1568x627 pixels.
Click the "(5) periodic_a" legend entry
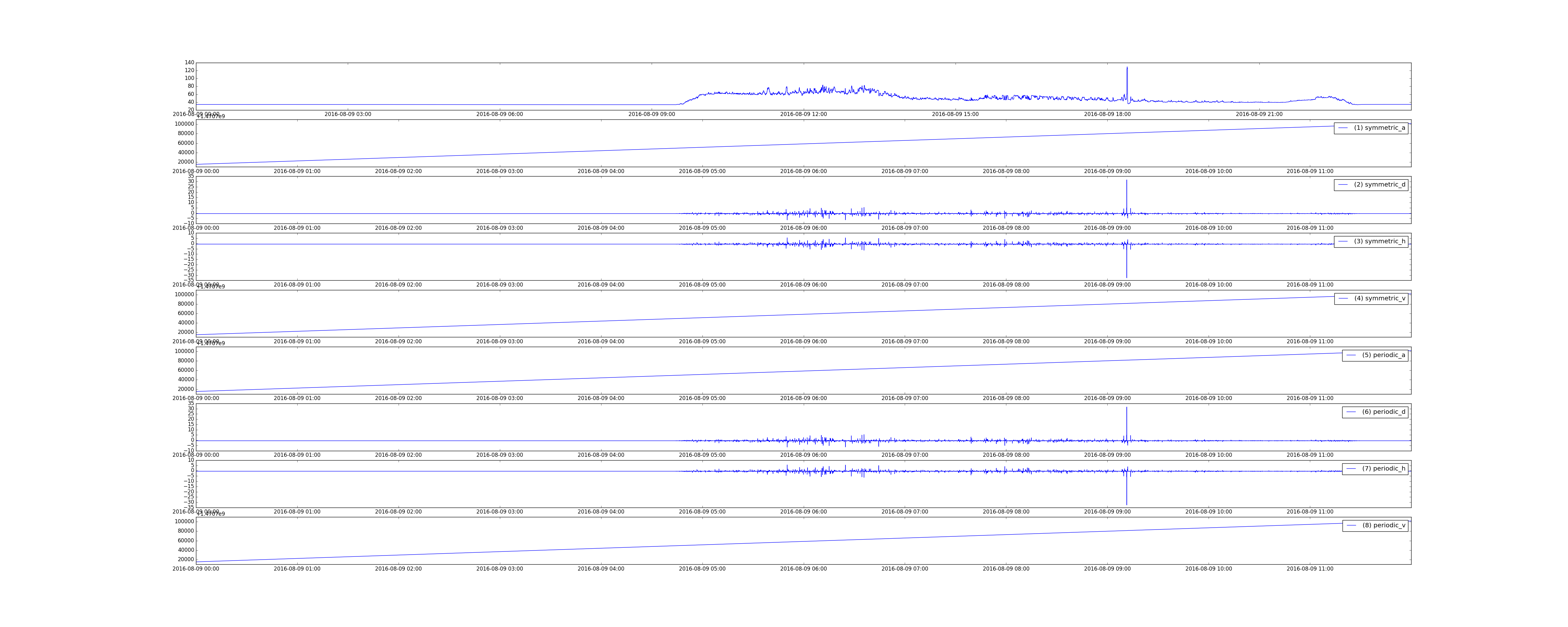[x=1375, y=355]
